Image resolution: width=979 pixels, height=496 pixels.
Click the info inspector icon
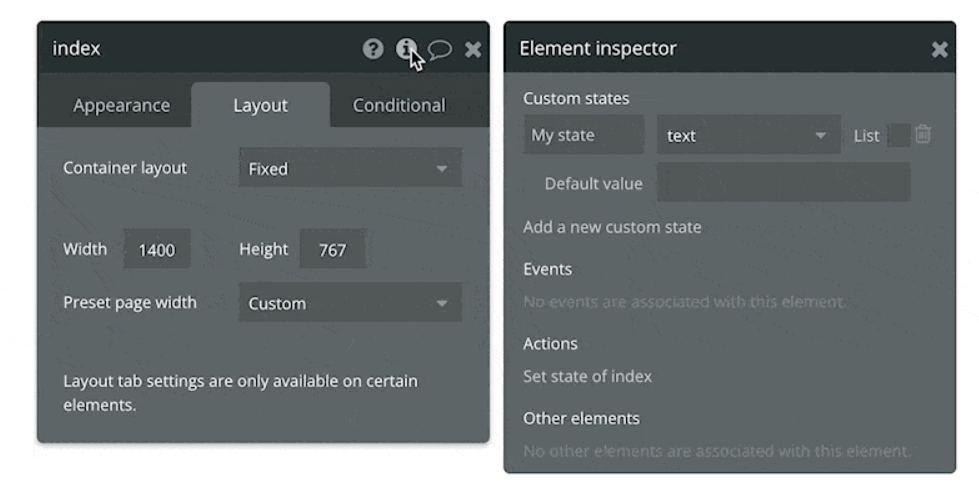click(x=406, y=49)
